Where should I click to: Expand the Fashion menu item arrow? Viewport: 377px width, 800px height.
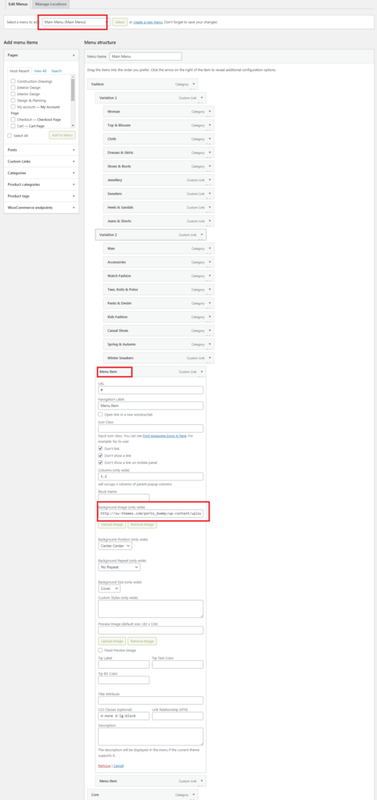[194, 84]
